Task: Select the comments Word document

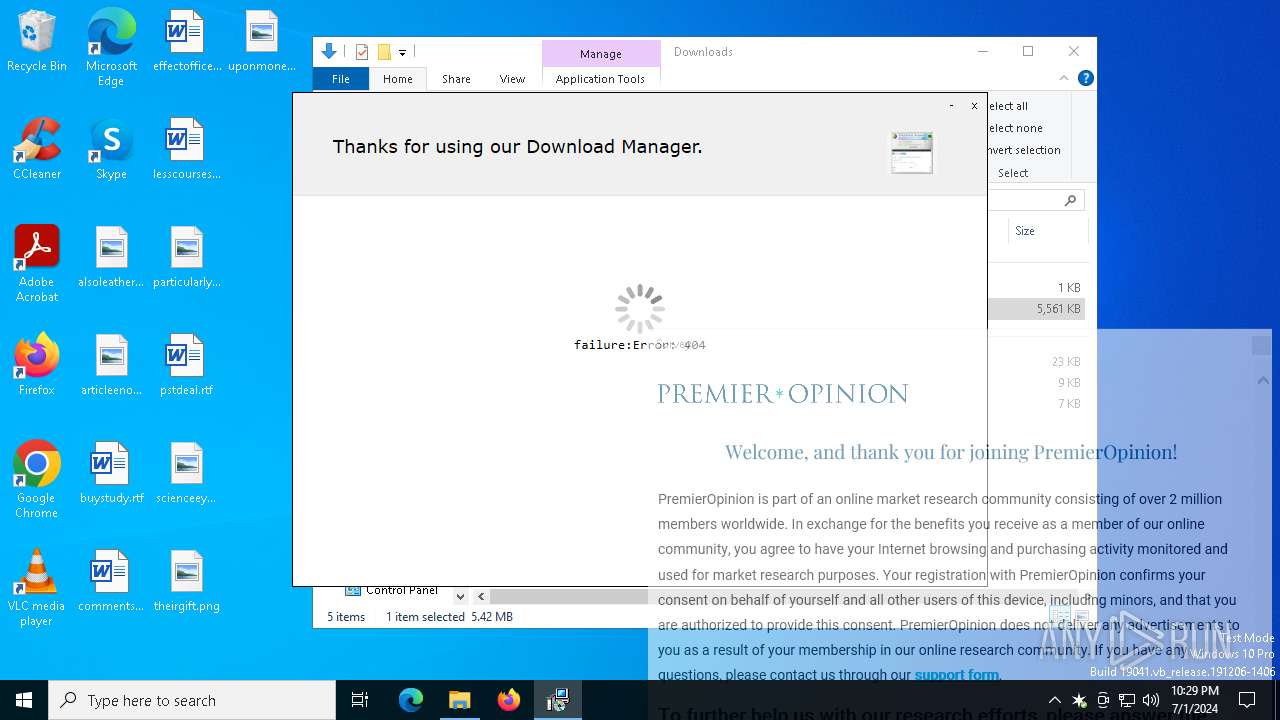Action: [x=111, y=581]
